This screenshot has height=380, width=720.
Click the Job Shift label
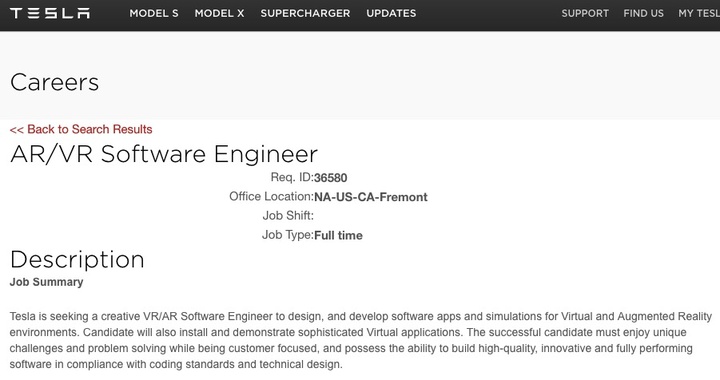[x=288, y=215]
